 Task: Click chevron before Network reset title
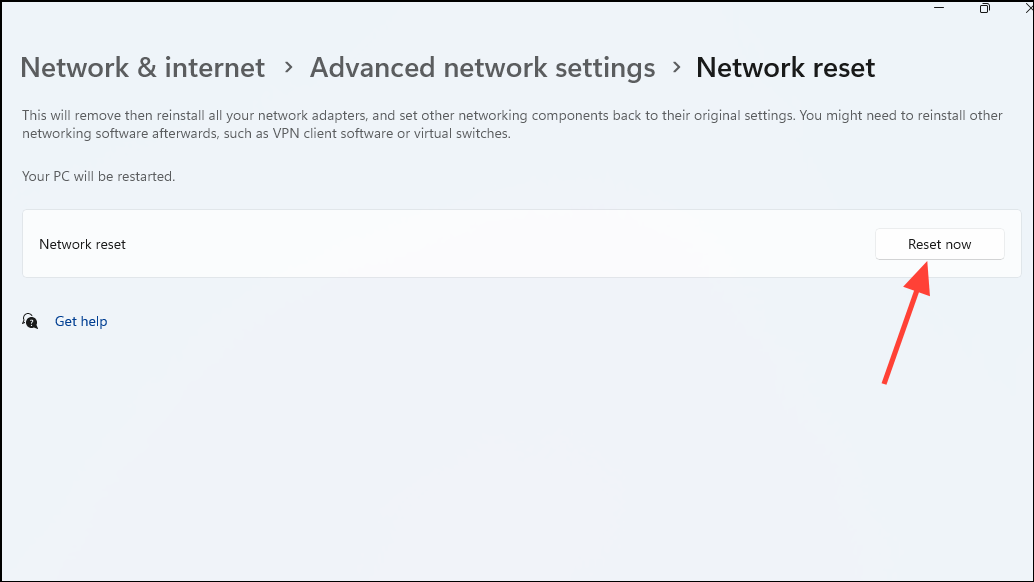point(677,67)
